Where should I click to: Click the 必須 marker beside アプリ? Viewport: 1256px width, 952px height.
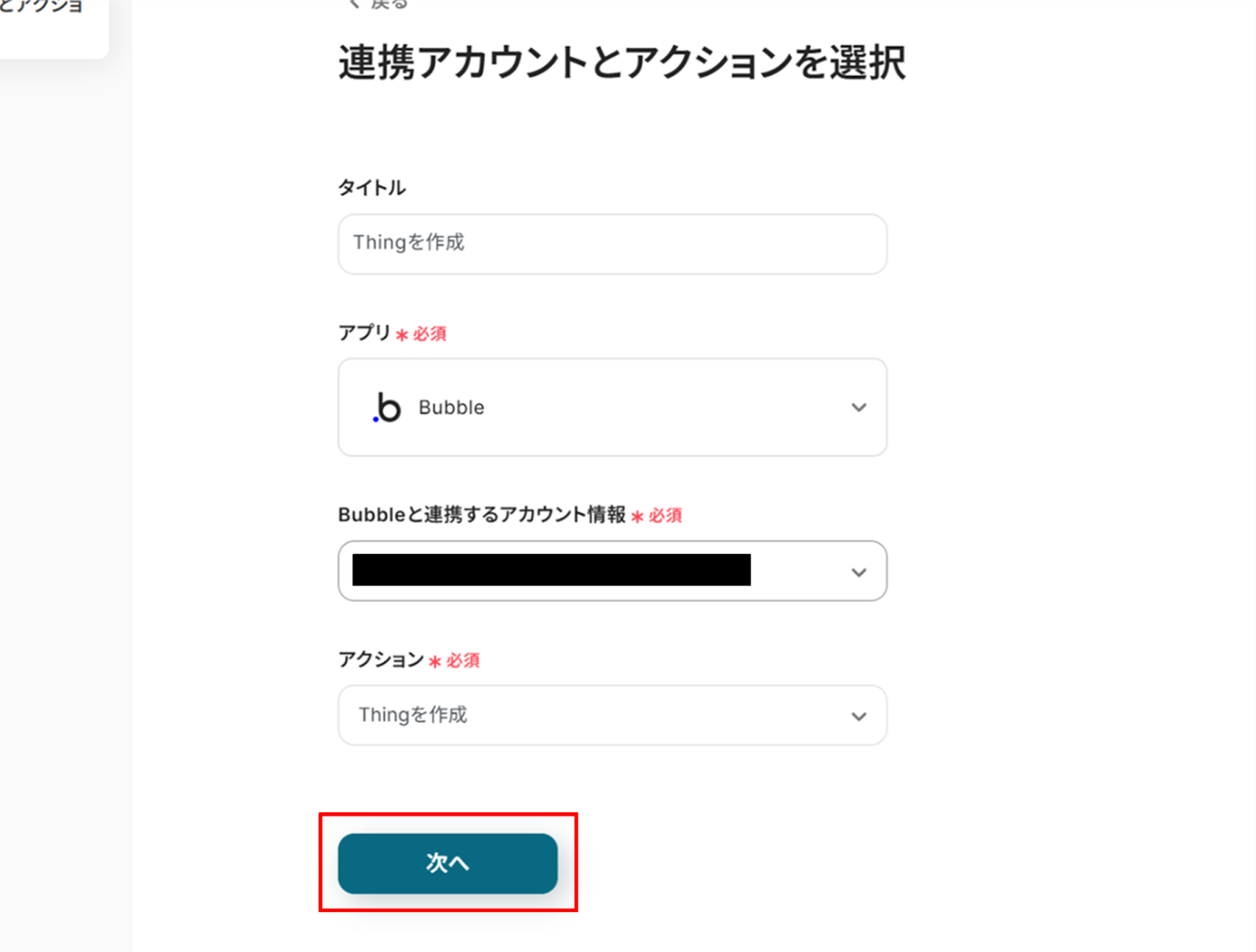tap(429, 334)
